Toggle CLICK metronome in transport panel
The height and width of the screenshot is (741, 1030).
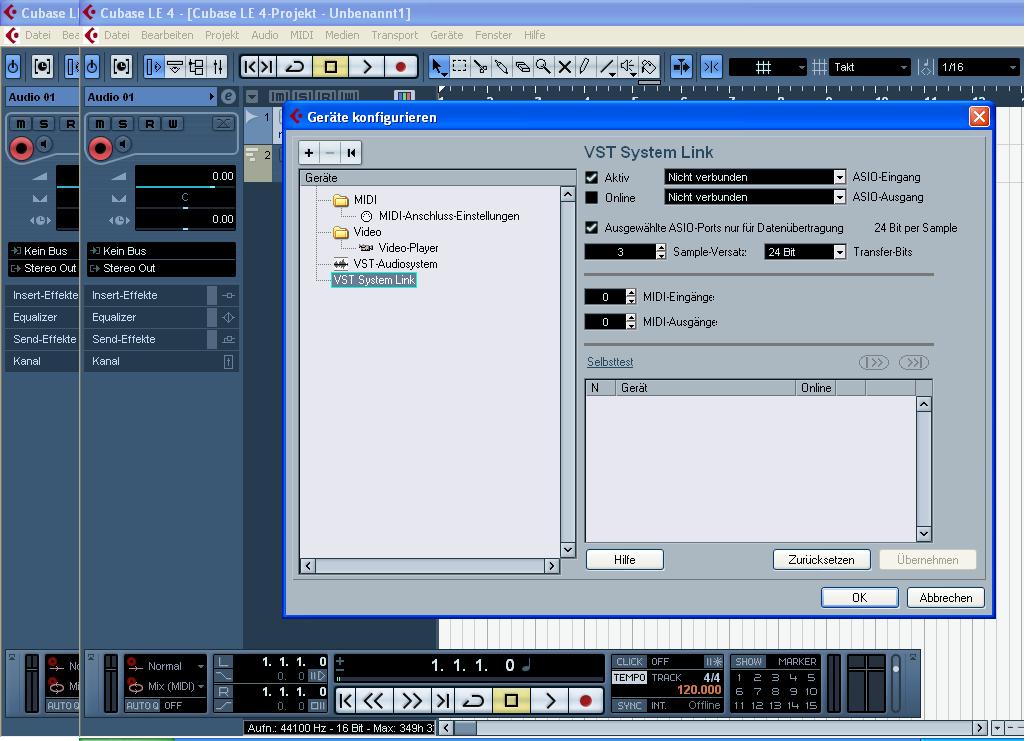(x=629, y=662)
